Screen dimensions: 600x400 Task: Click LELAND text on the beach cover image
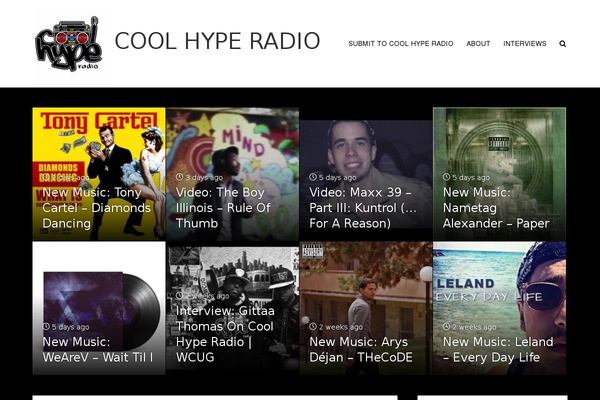coord(465,284)
